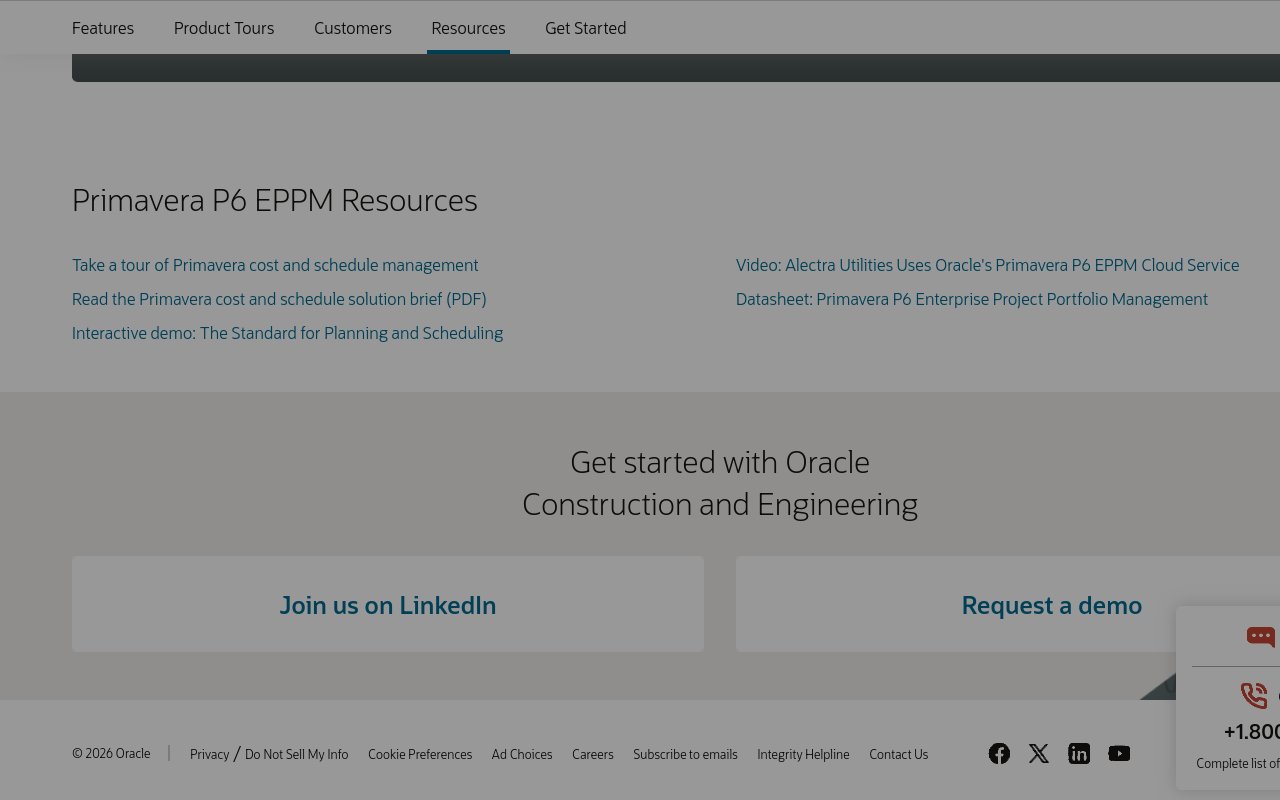Click the Request a demo card
The image size is (1280, 800).
pyautogui.click(x=1008, y=604)
